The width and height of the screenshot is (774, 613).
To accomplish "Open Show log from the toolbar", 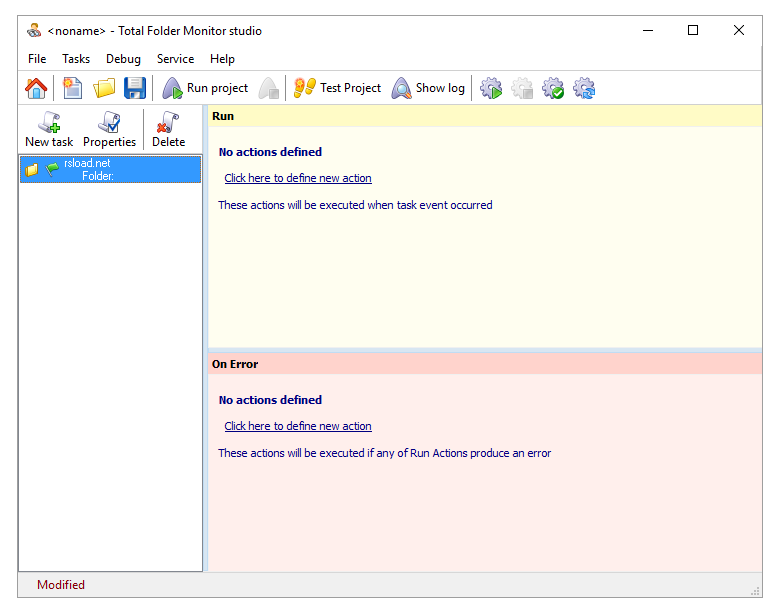I will coord(428,88).
